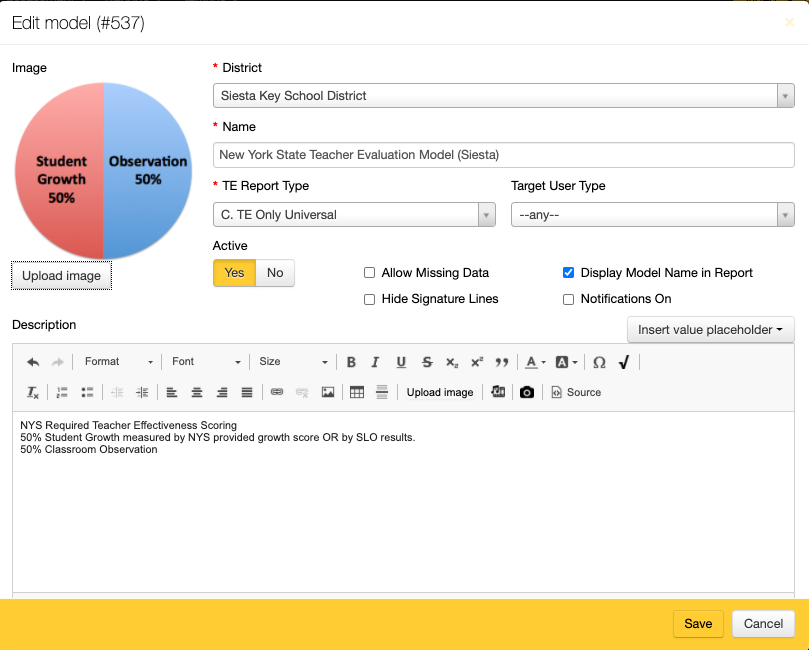Click the camera icon in toolbar
Viewport: 809px width, 650px height.
(x=527, y=393)
